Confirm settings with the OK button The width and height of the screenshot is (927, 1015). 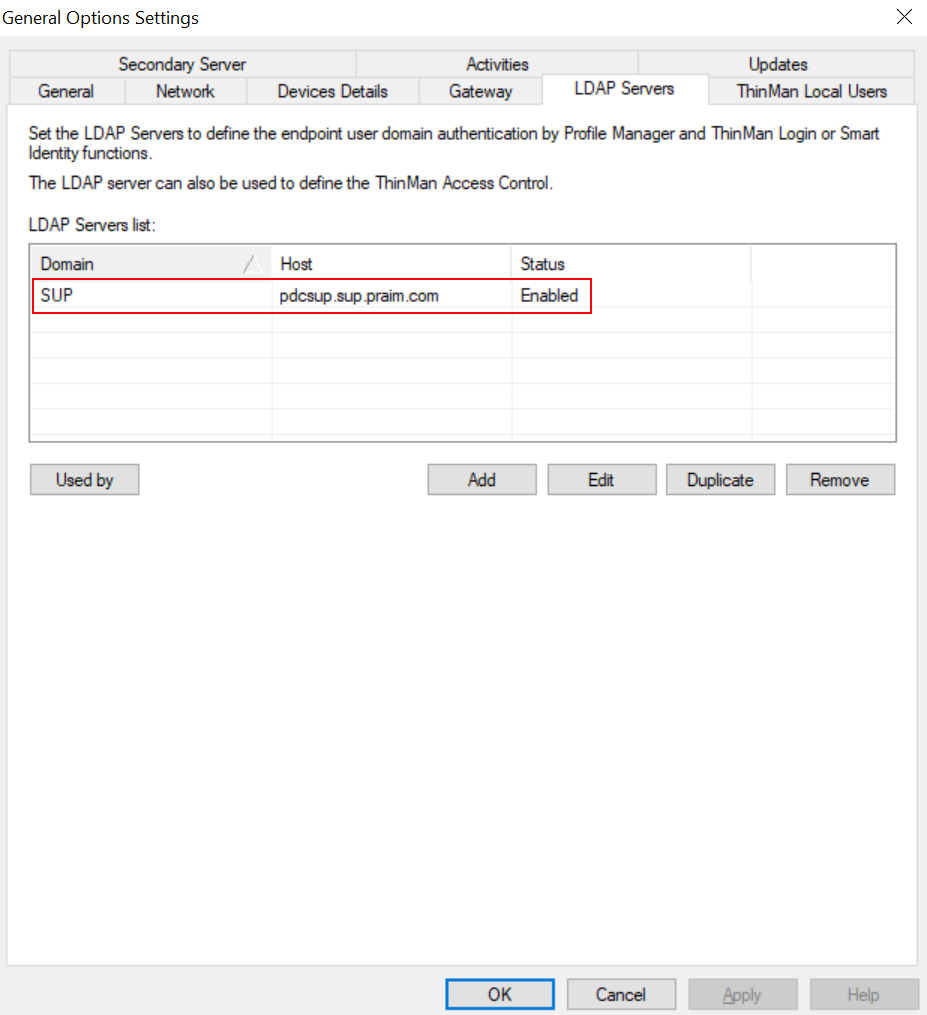click(x=500, y=994)
